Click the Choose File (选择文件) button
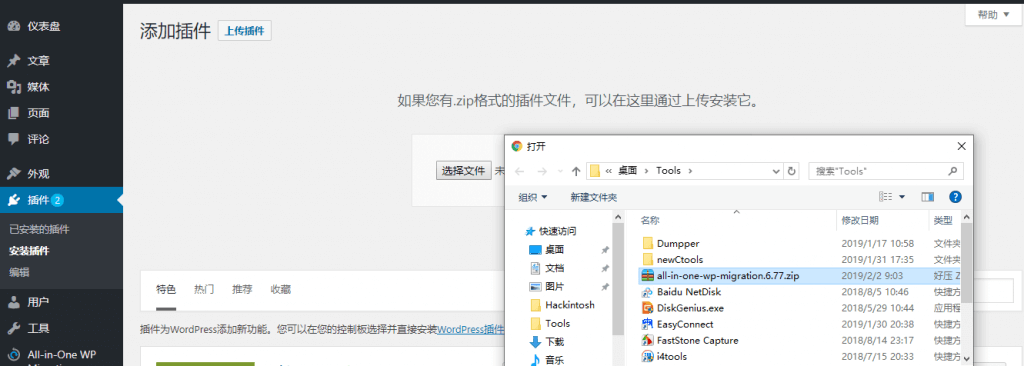Viewport: 1024px width, 366px height. tap(464, 171)
